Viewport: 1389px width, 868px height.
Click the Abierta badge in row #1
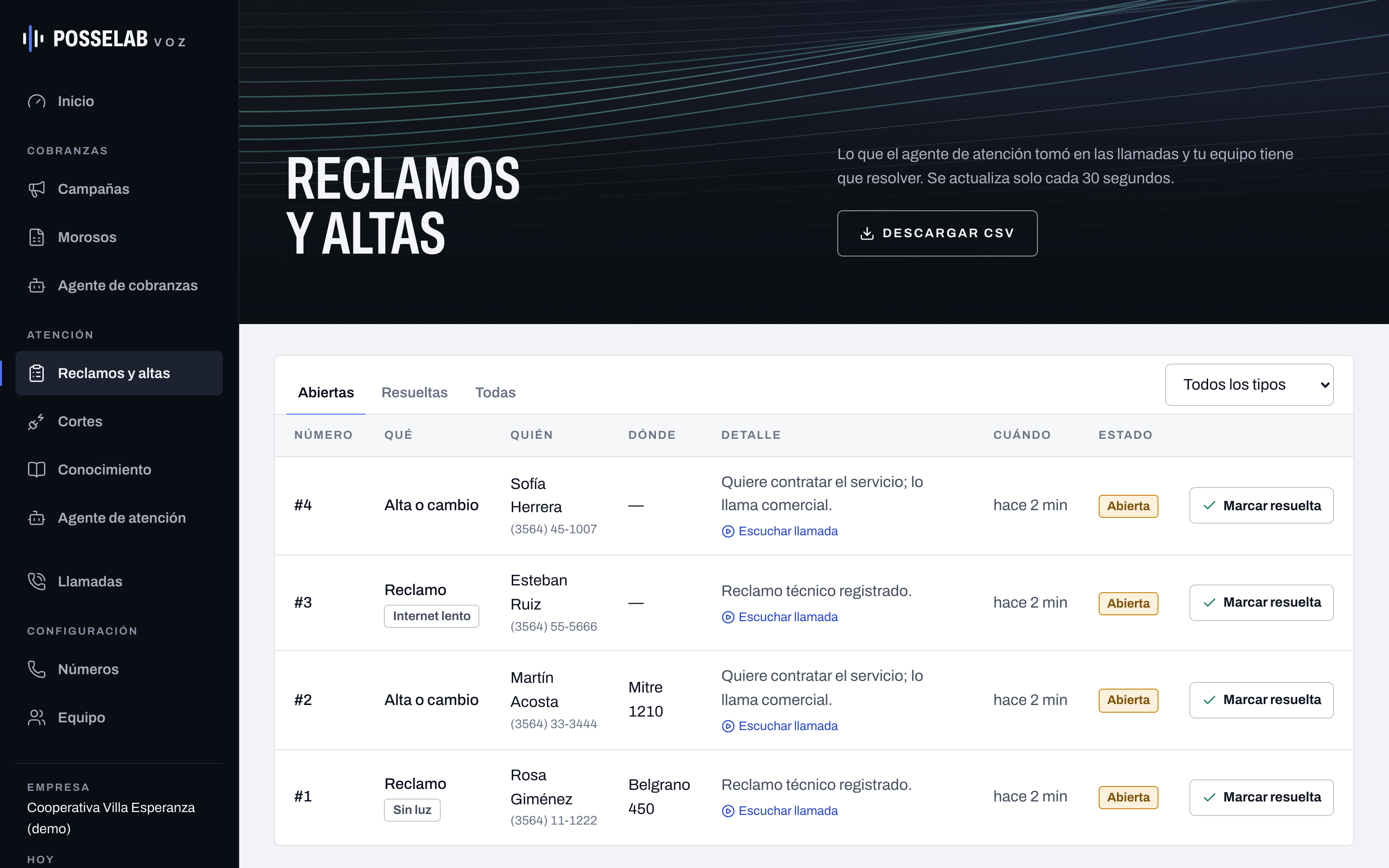[1128, 798]
